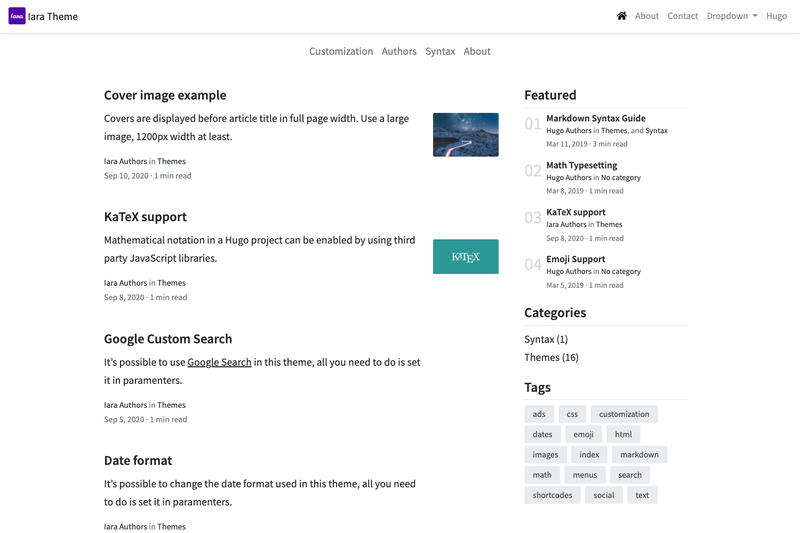Click Iara Authors under Cover image example
Viewport: 800px width, 533px height.
125,161
